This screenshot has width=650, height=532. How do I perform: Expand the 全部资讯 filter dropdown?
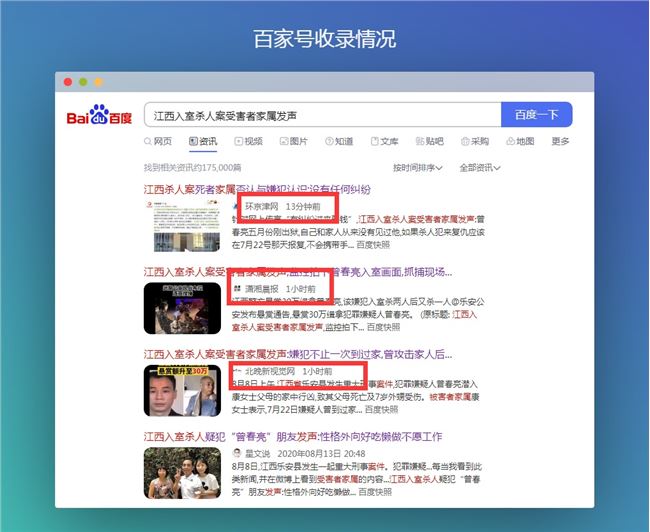coord(480,168)
